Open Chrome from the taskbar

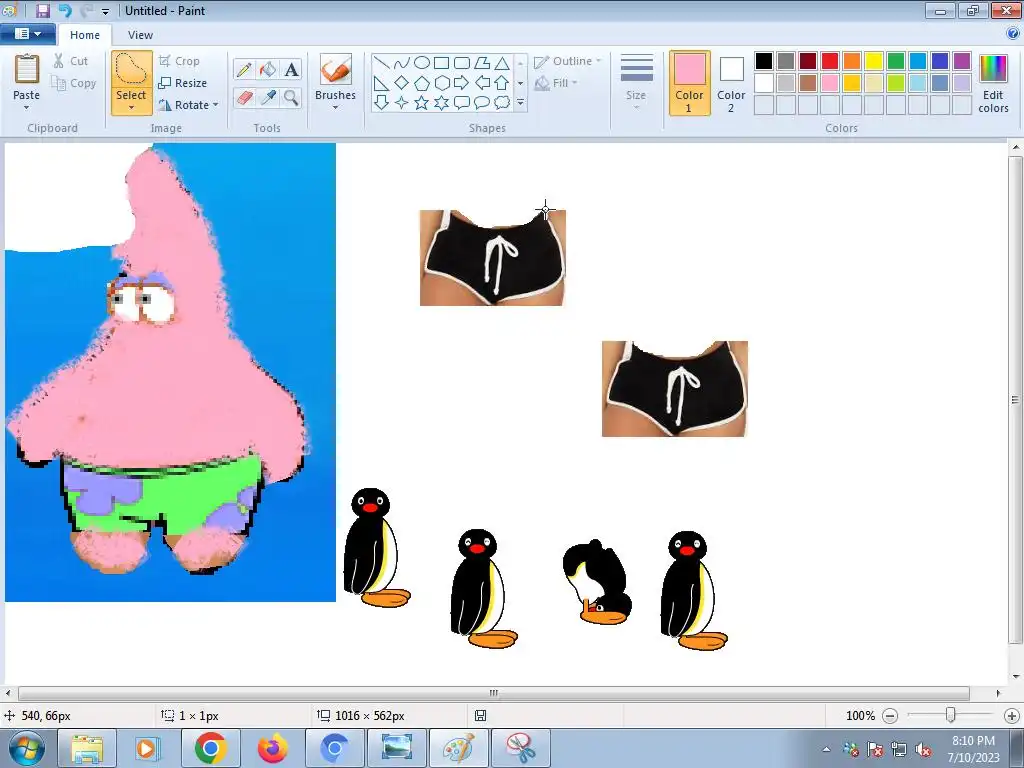[210, 748]
